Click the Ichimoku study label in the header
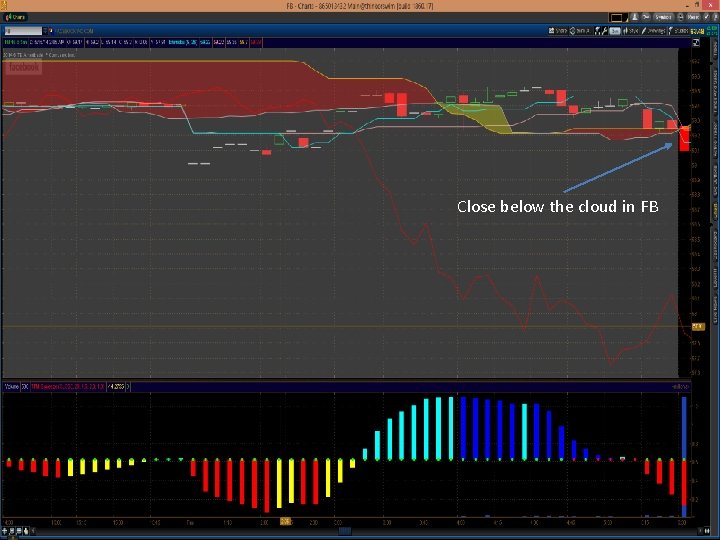The image size is (720, 540). click(x=183, y=42)
